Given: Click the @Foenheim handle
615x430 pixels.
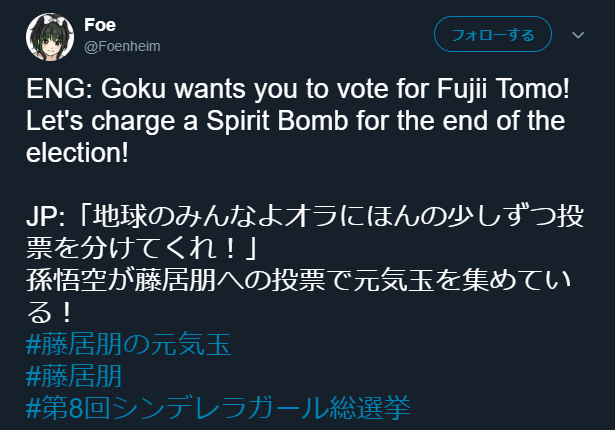Looking at the screenshot, I should point(122,46).
